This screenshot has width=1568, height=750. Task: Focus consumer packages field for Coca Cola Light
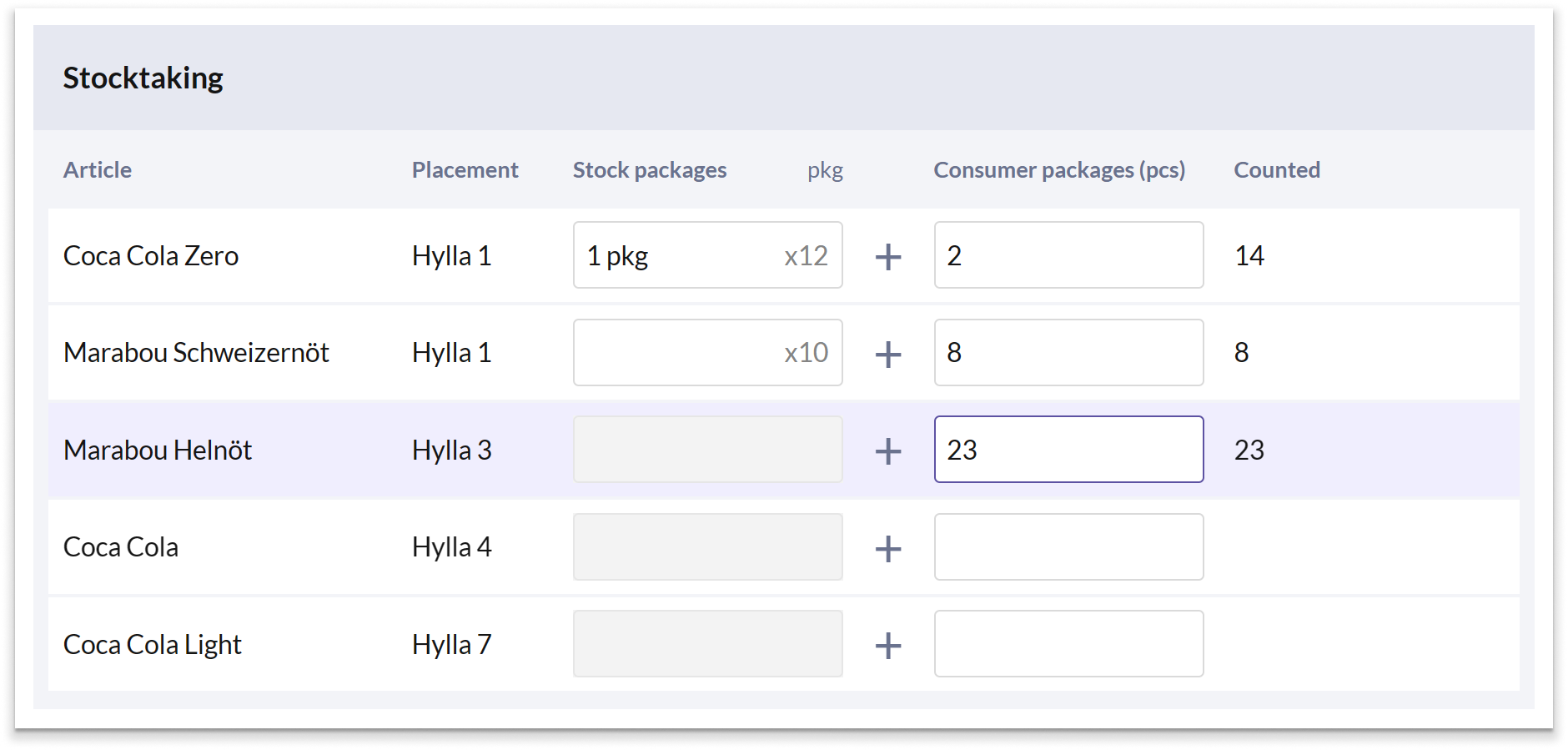1068,644
